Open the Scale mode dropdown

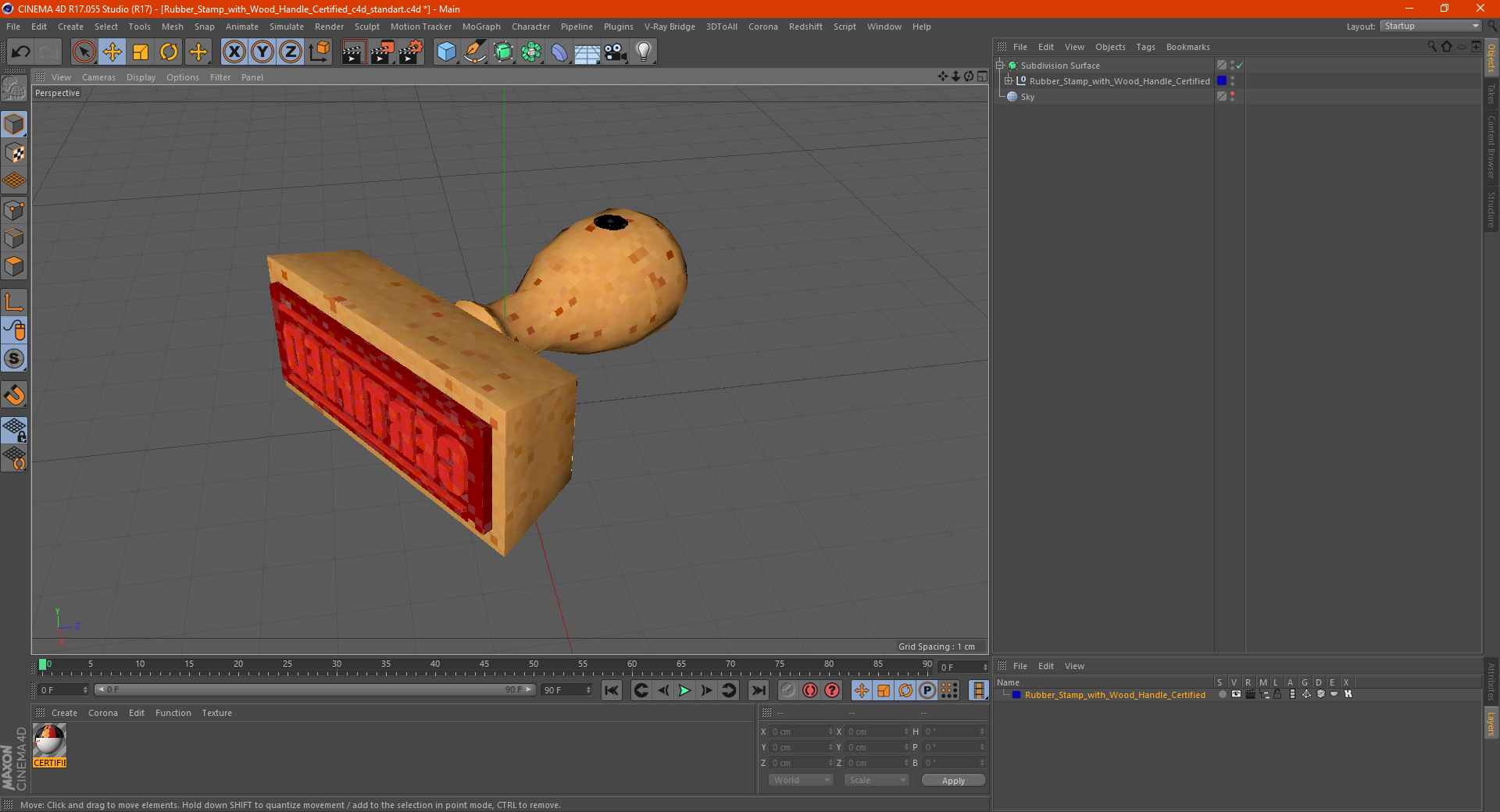[x=877, y=781]
